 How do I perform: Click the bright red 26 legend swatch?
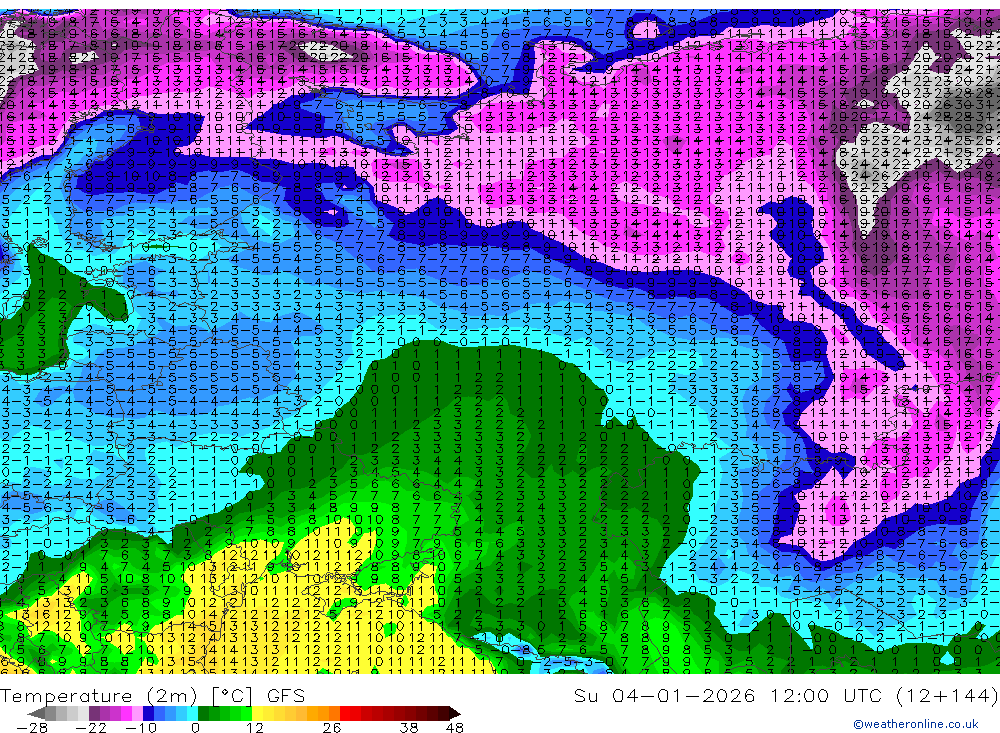coord(345,713)
